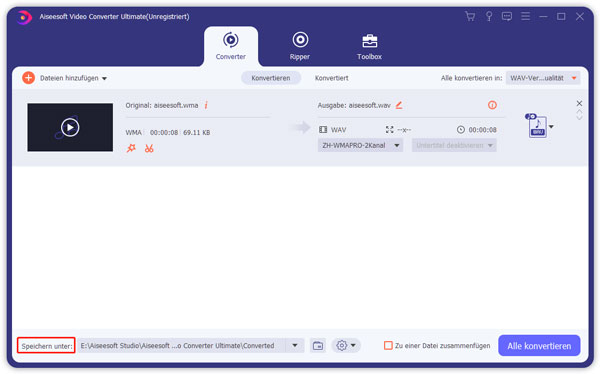600x374 pixels.
Task: Switch to the Ripper tab
Action: click(300, 46)
